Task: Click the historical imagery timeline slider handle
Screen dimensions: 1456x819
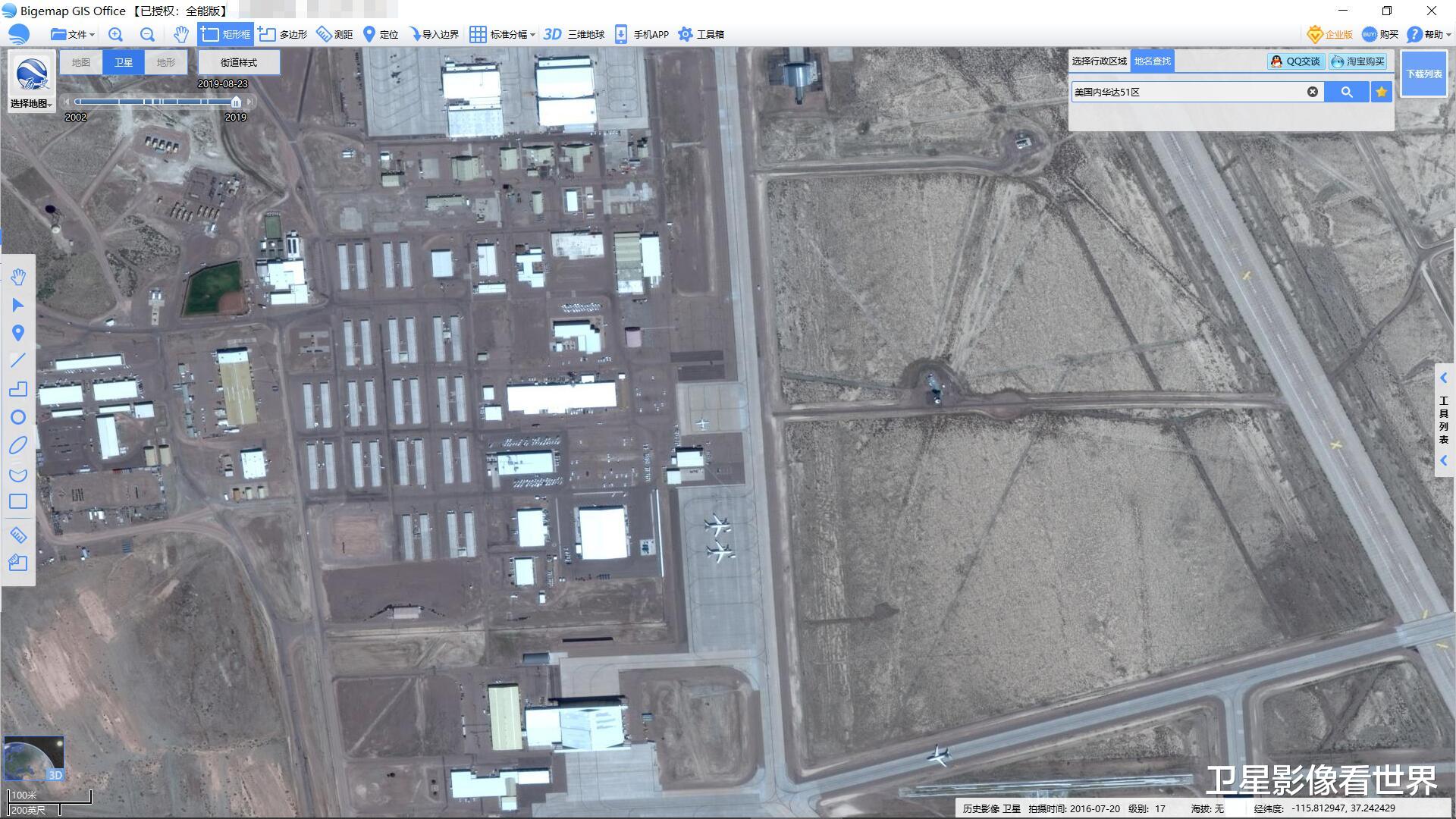Action: (x=236, y=102)
